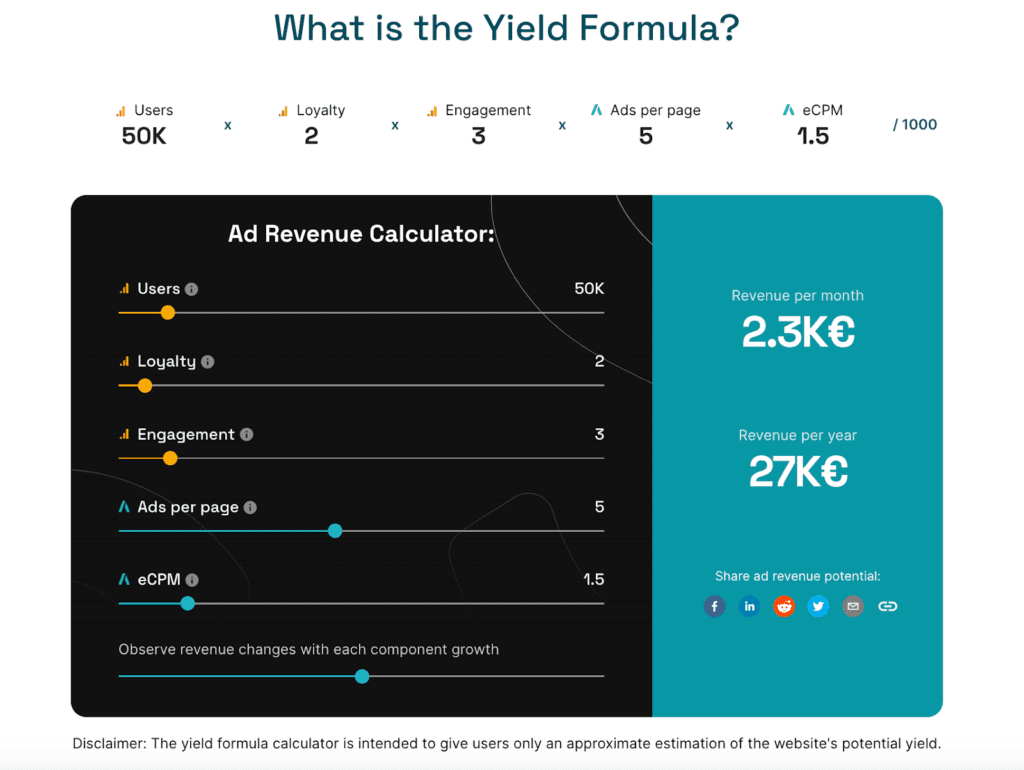Select the Loyalty slider handle
The height and width of the screenshot is (770, 1024).
(145, 385)
